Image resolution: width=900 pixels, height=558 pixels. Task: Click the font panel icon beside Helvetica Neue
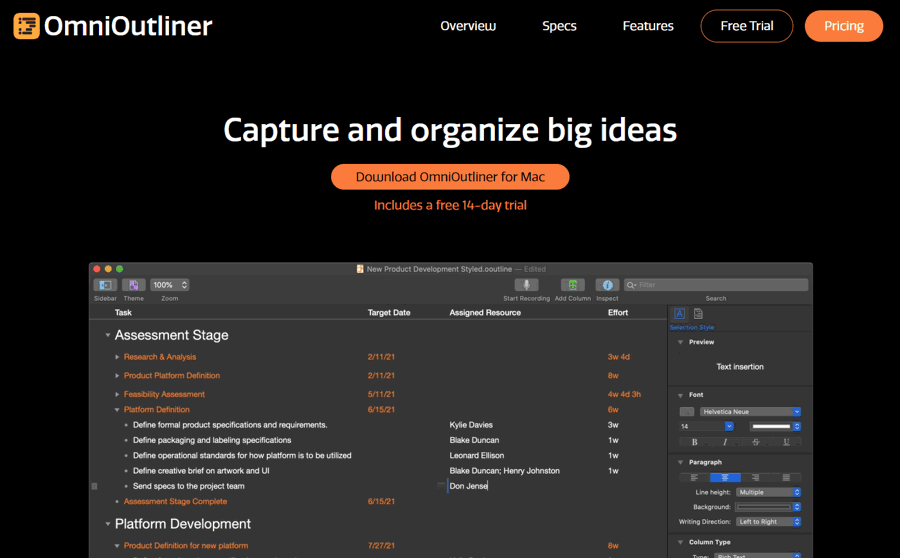(686, 412)
